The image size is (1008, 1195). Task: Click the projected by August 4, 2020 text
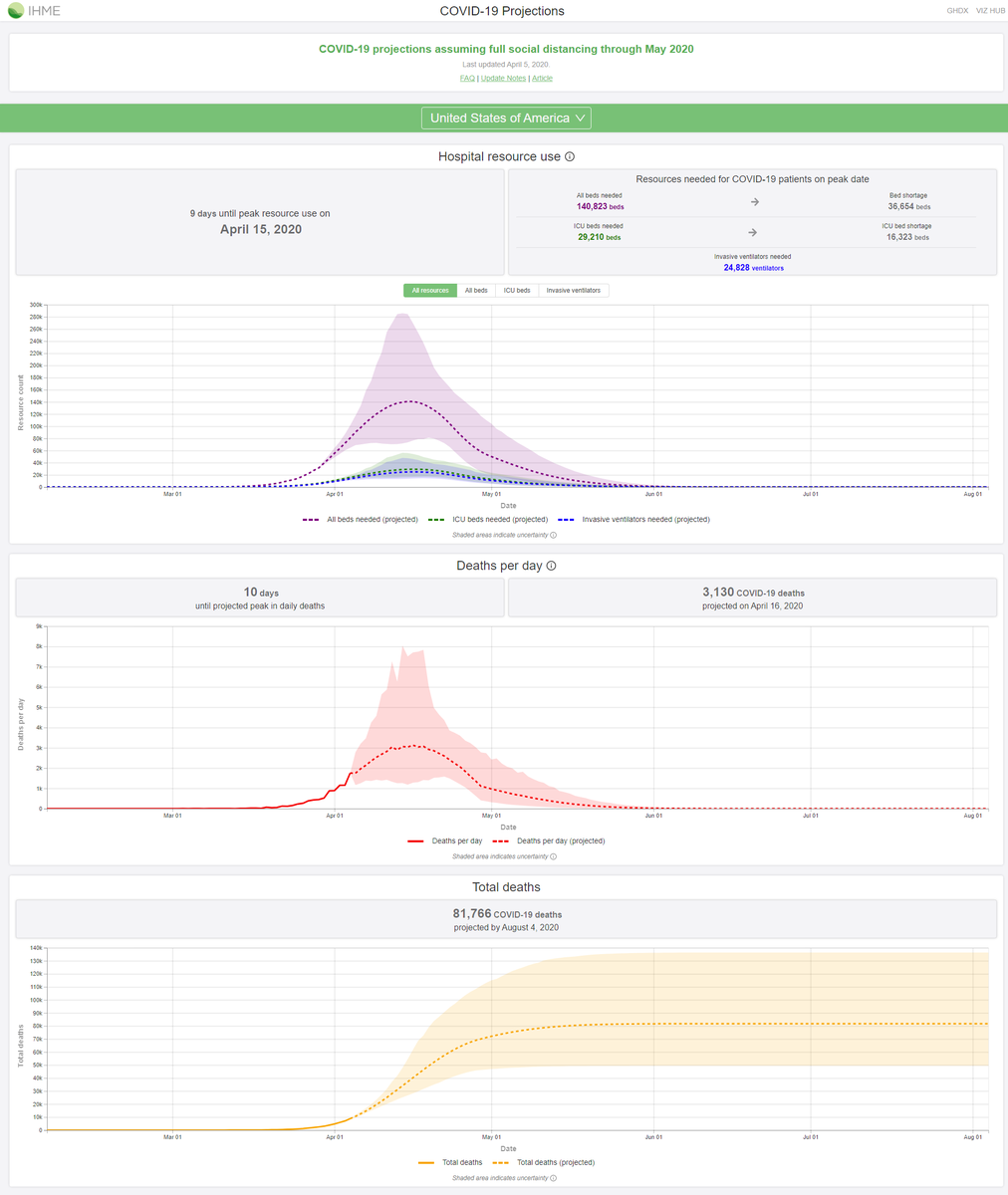506,928
